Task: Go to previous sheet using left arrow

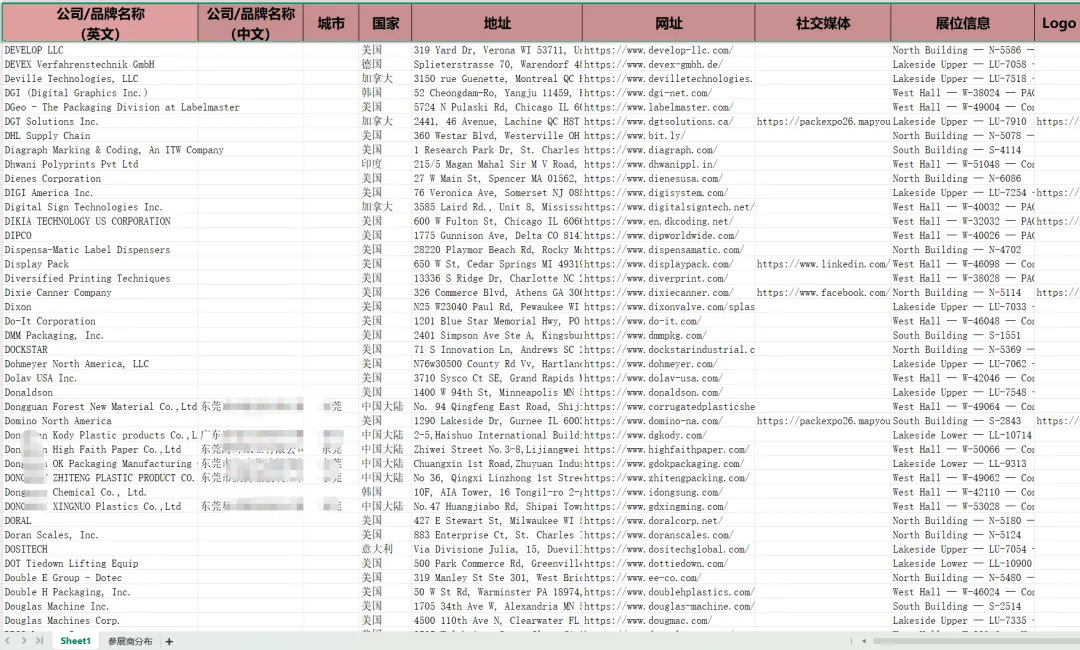Action: (10, 640)
